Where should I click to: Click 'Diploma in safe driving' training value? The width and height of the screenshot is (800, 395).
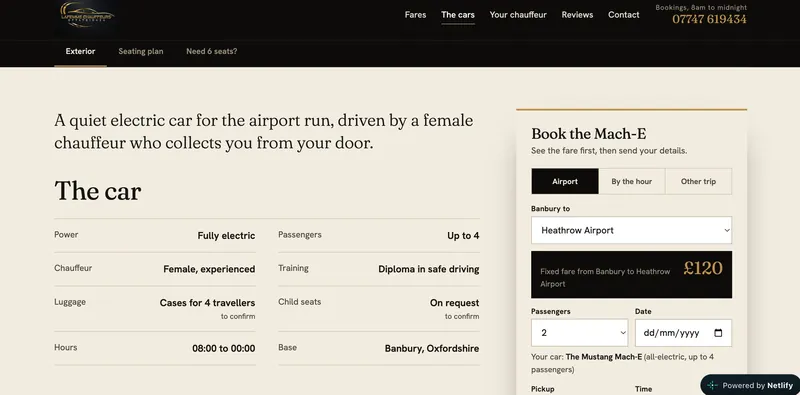[x=429, y=269]
